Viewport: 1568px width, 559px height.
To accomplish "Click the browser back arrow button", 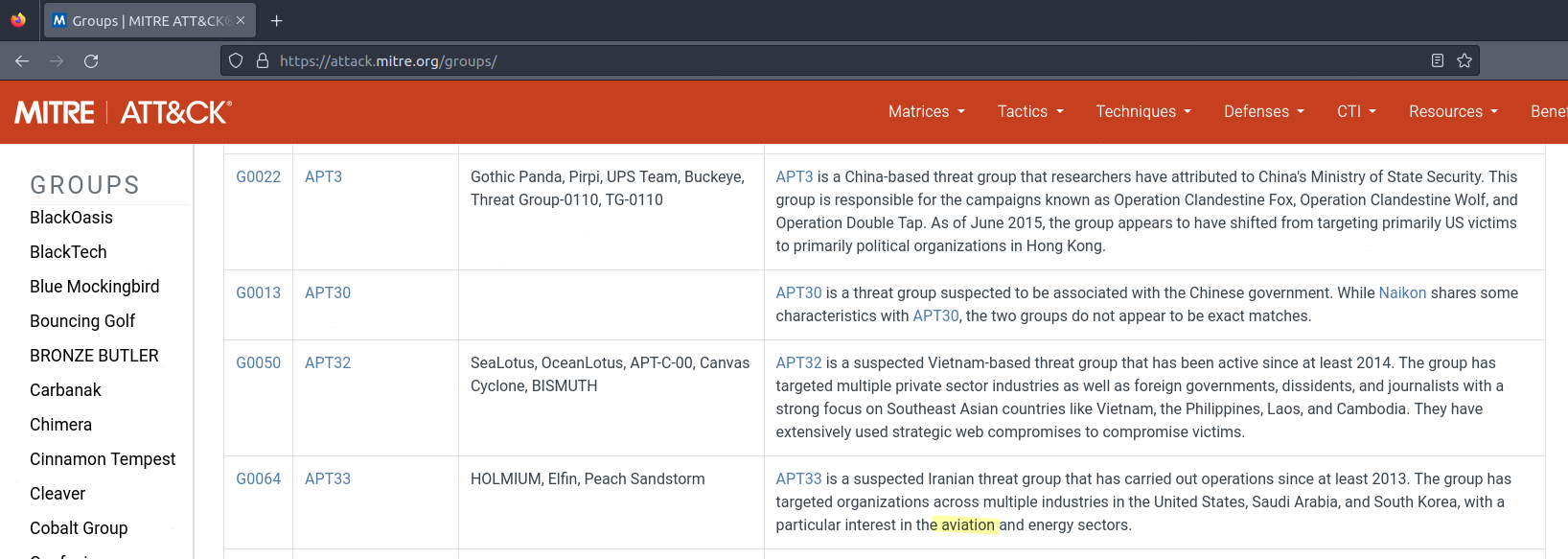I will (x=22, y=61).
